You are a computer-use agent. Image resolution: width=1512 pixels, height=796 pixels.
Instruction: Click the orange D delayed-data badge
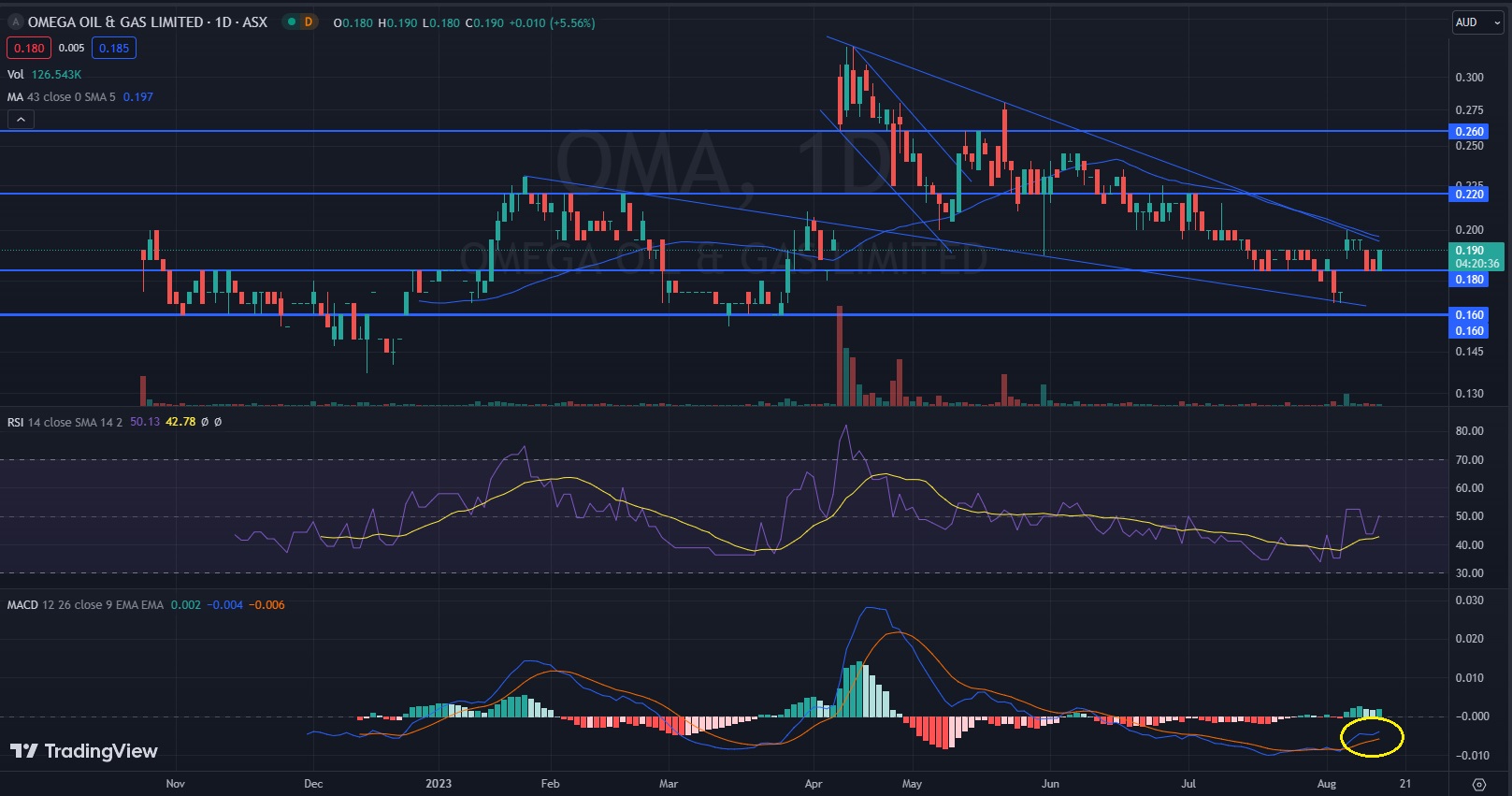pos(309,22)
